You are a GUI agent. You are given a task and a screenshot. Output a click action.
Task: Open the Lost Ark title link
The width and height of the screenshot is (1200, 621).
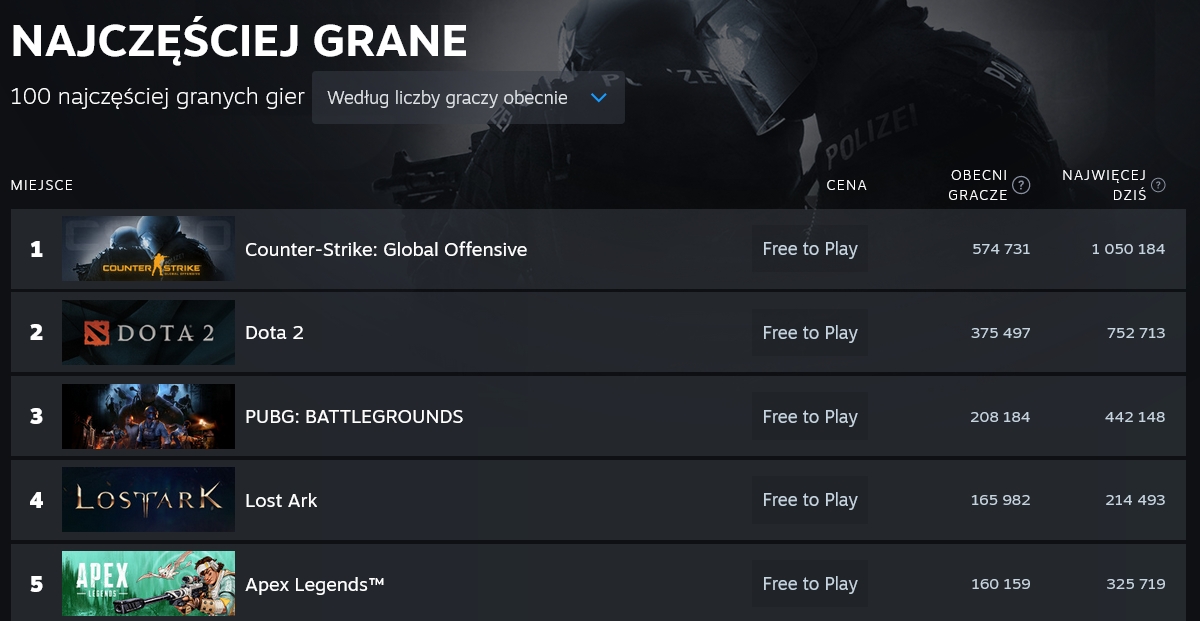tap(281, 500)
